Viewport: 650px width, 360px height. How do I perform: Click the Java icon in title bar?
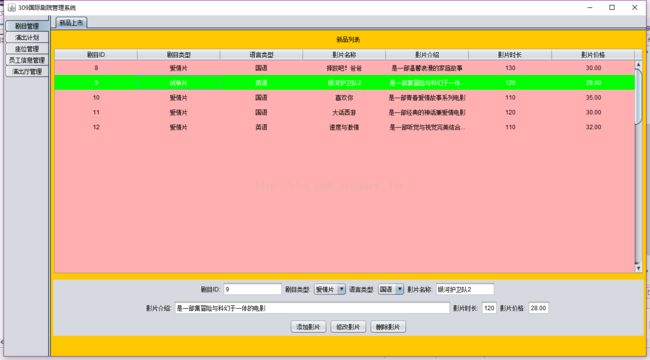(11, 7)
